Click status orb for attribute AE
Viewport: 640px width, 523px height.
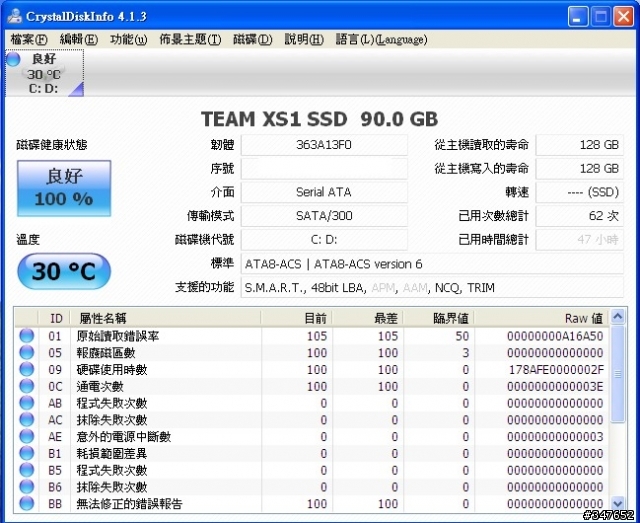click(x=27, y=436)
